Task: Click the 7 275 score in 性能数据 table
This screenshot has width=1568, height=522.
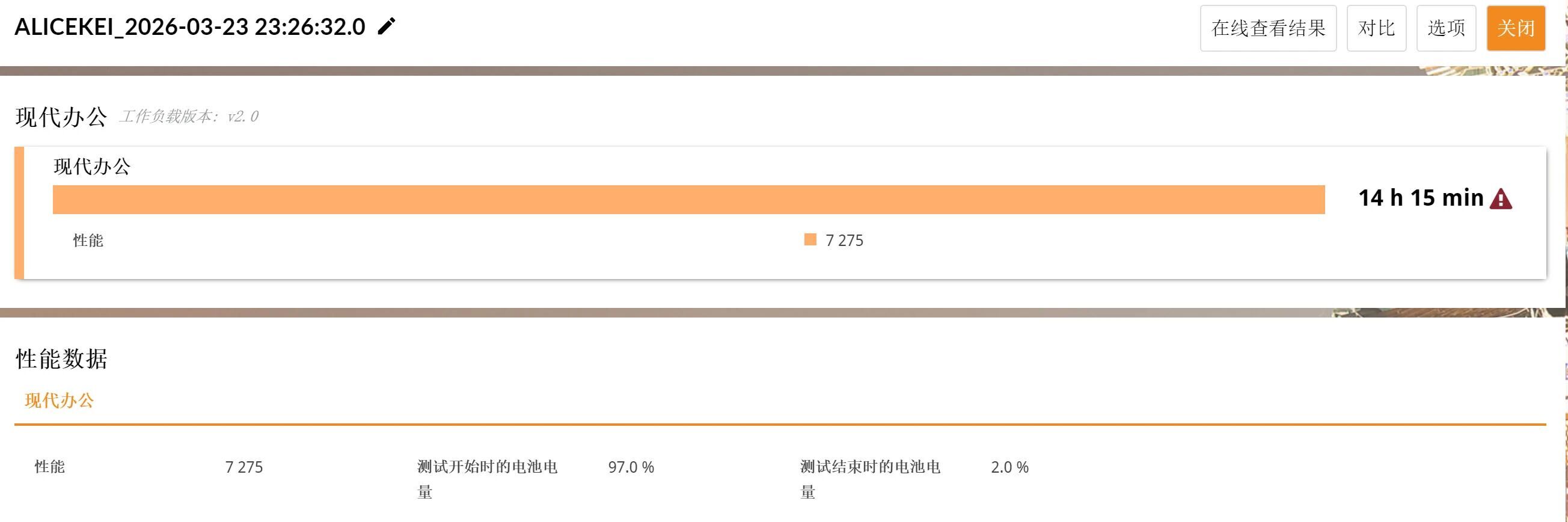Action: point(243,467)
